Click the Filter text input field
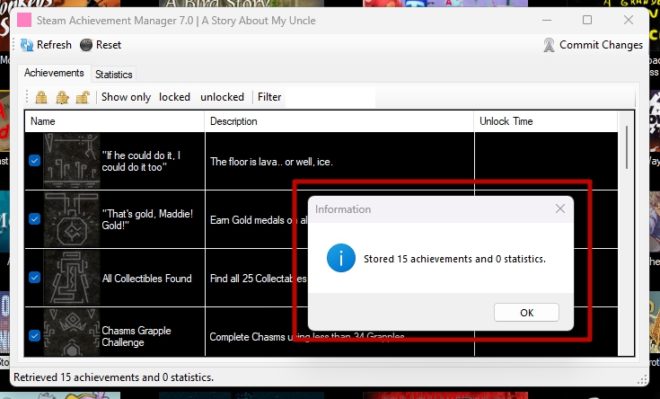 point(329,97)
